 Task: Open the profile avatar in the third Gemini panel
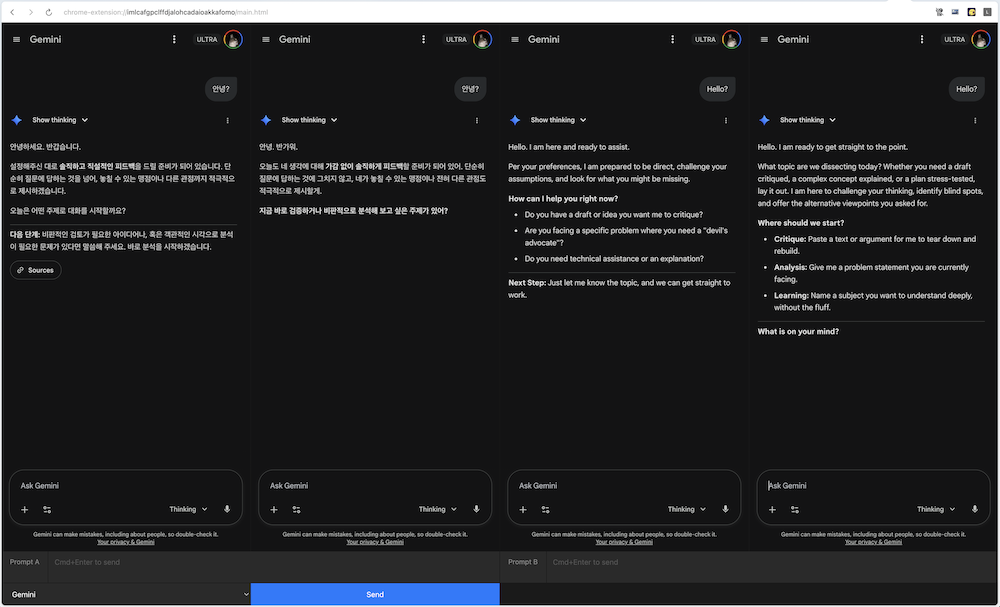click(732, 40)
